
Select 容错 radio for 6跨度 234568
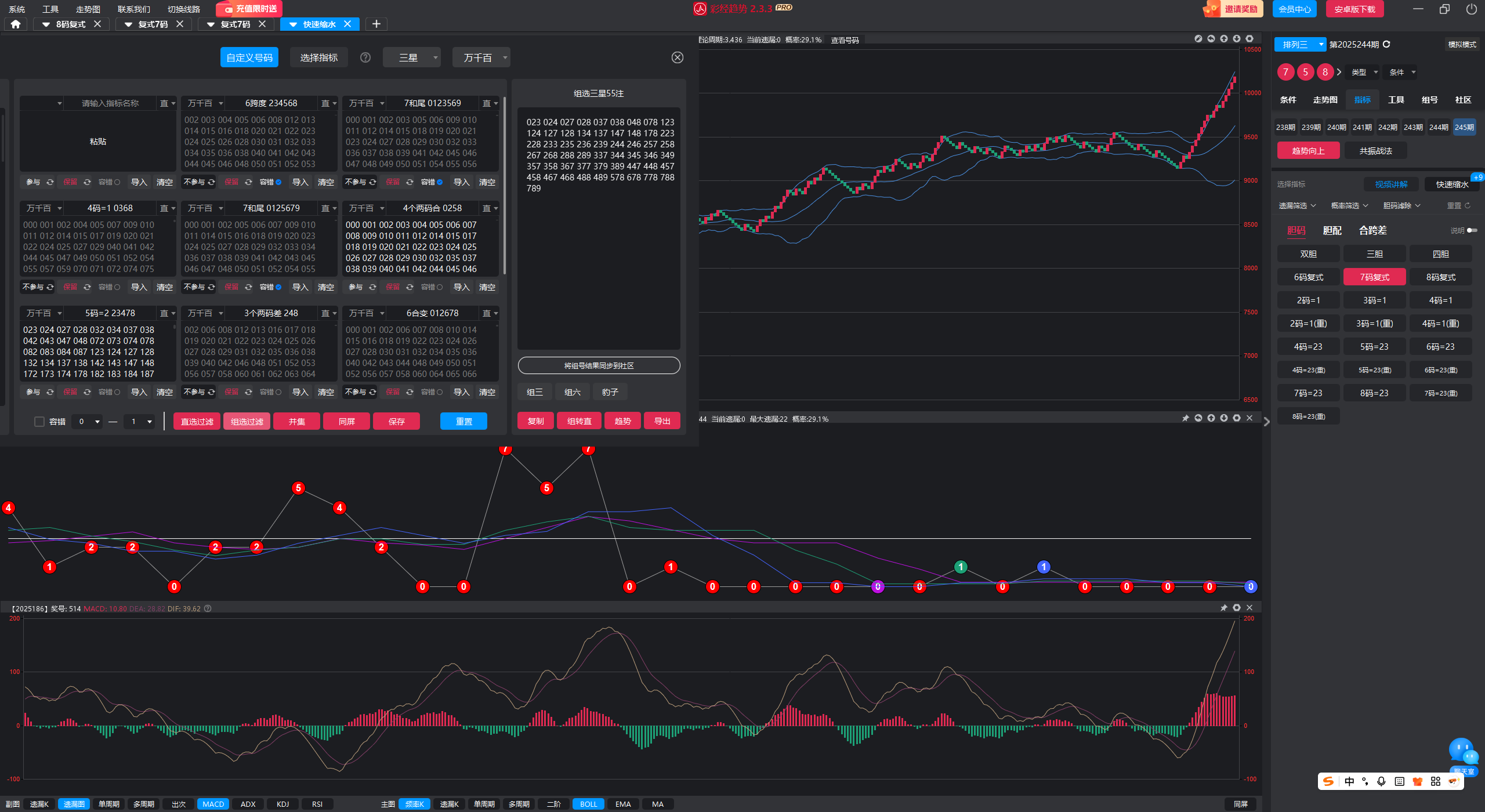279,182
